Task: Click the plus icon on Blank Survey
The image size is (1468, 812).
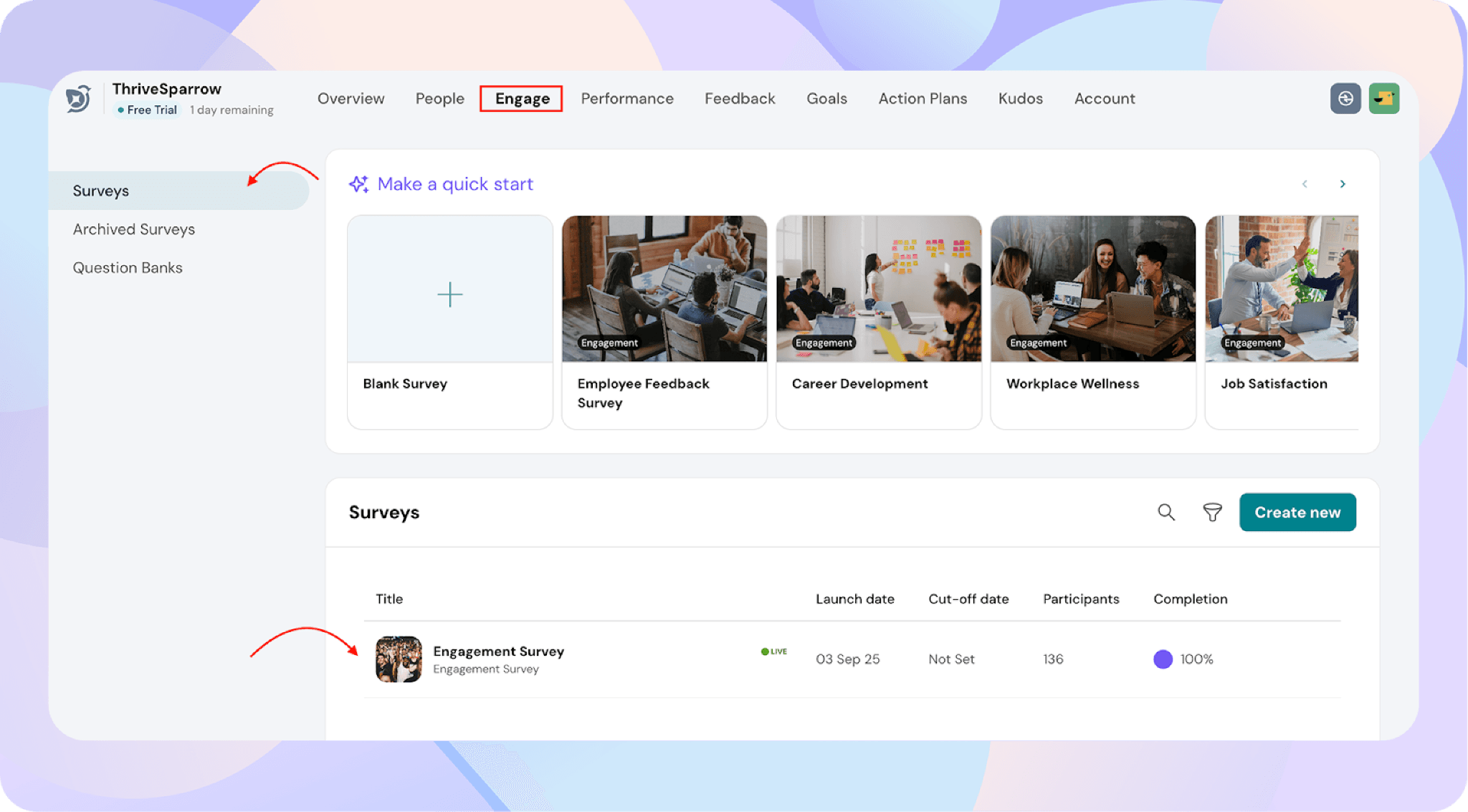Action: (450, 294)
